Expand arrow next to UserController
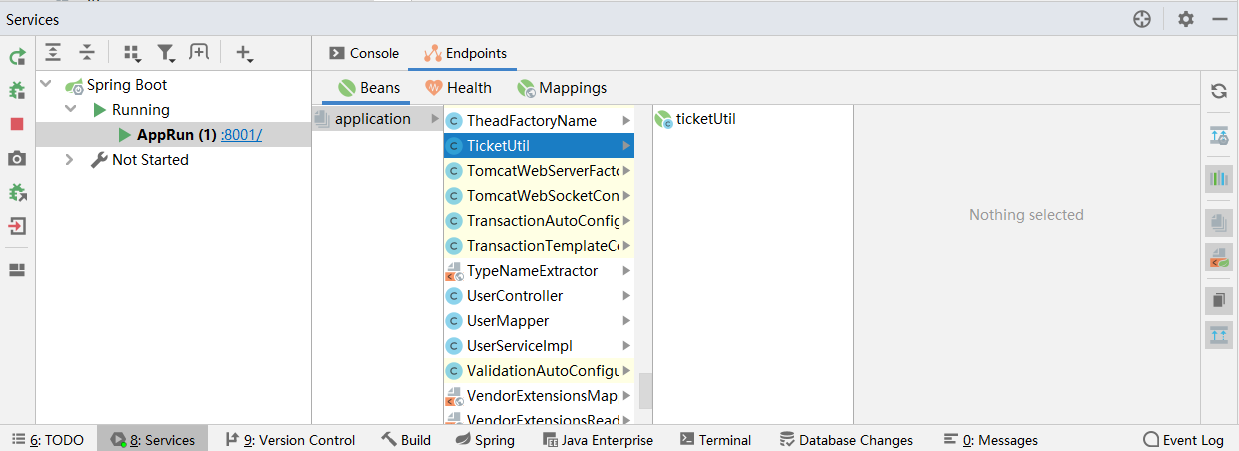 point(626,296)
